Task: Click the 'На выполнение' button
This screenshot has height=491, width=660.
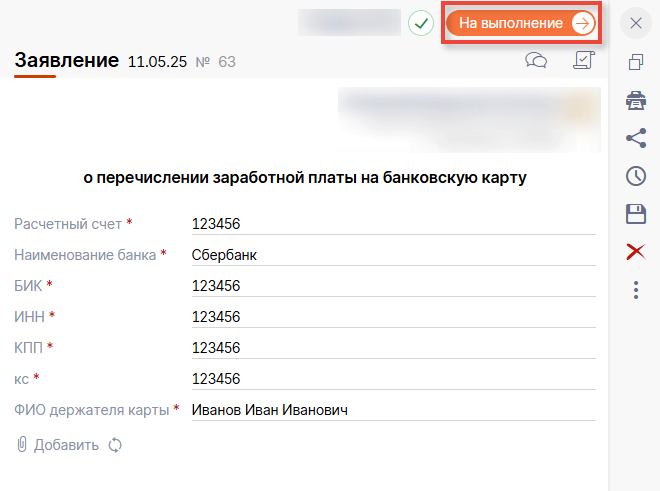Action: [x=520, y=23]
